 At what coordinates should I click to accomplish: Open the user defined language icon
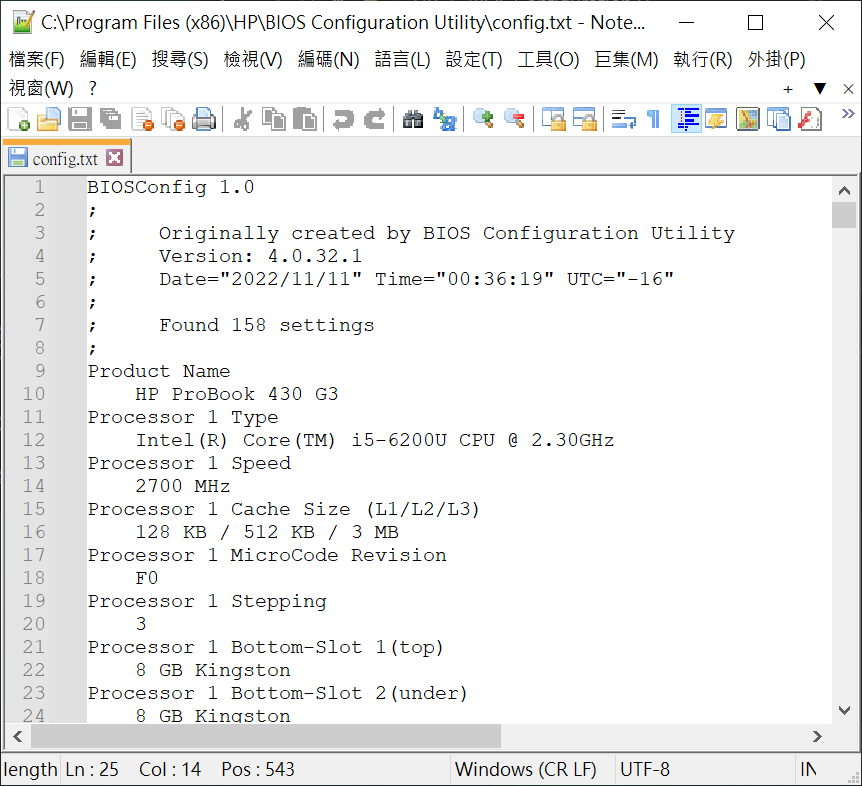(x=716, y=119)
